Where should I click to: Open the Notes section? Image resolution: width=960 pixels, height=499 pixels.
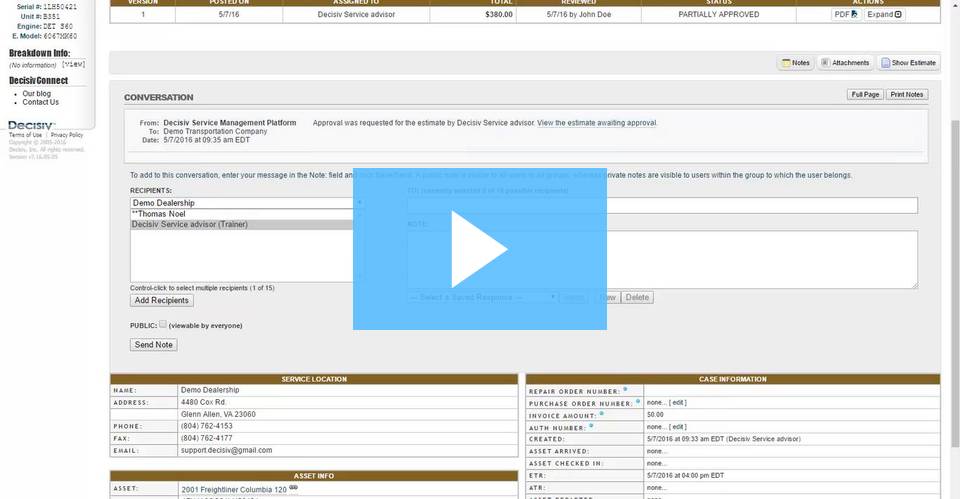pos(795,63)
